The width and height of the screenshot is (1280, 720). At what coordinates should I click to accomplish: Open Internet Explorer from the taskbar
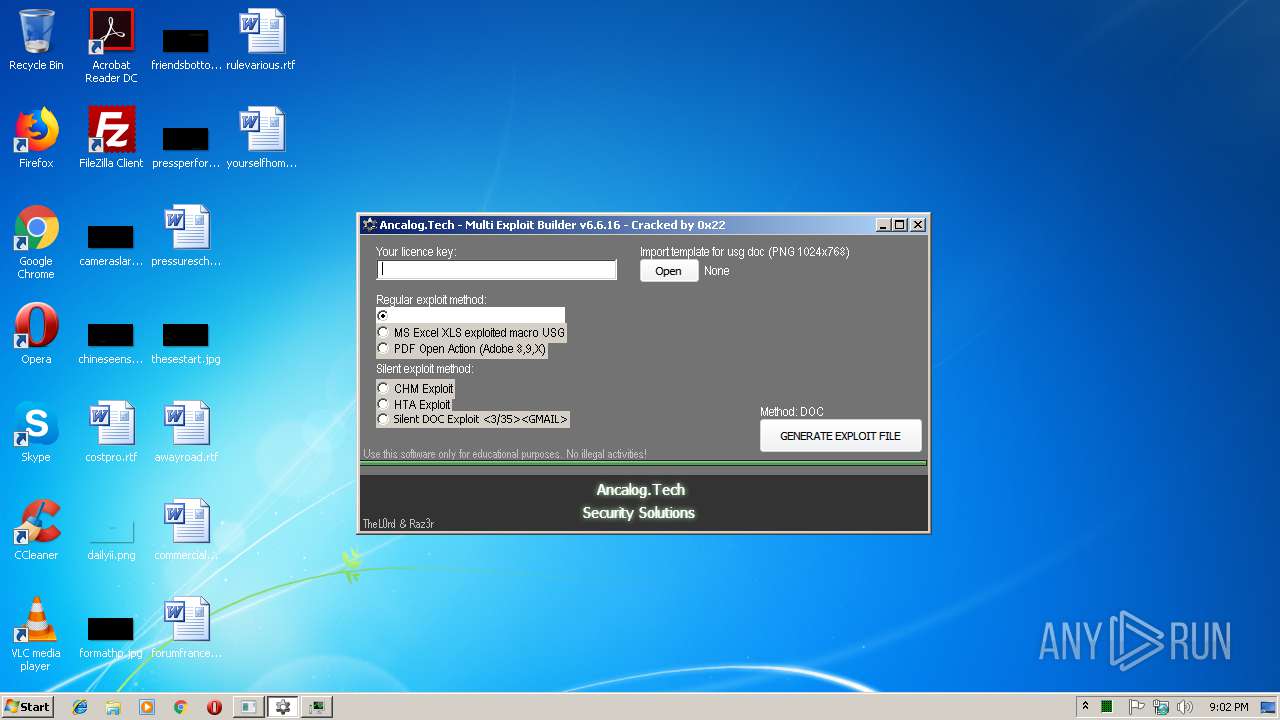(x=80, y=707)
